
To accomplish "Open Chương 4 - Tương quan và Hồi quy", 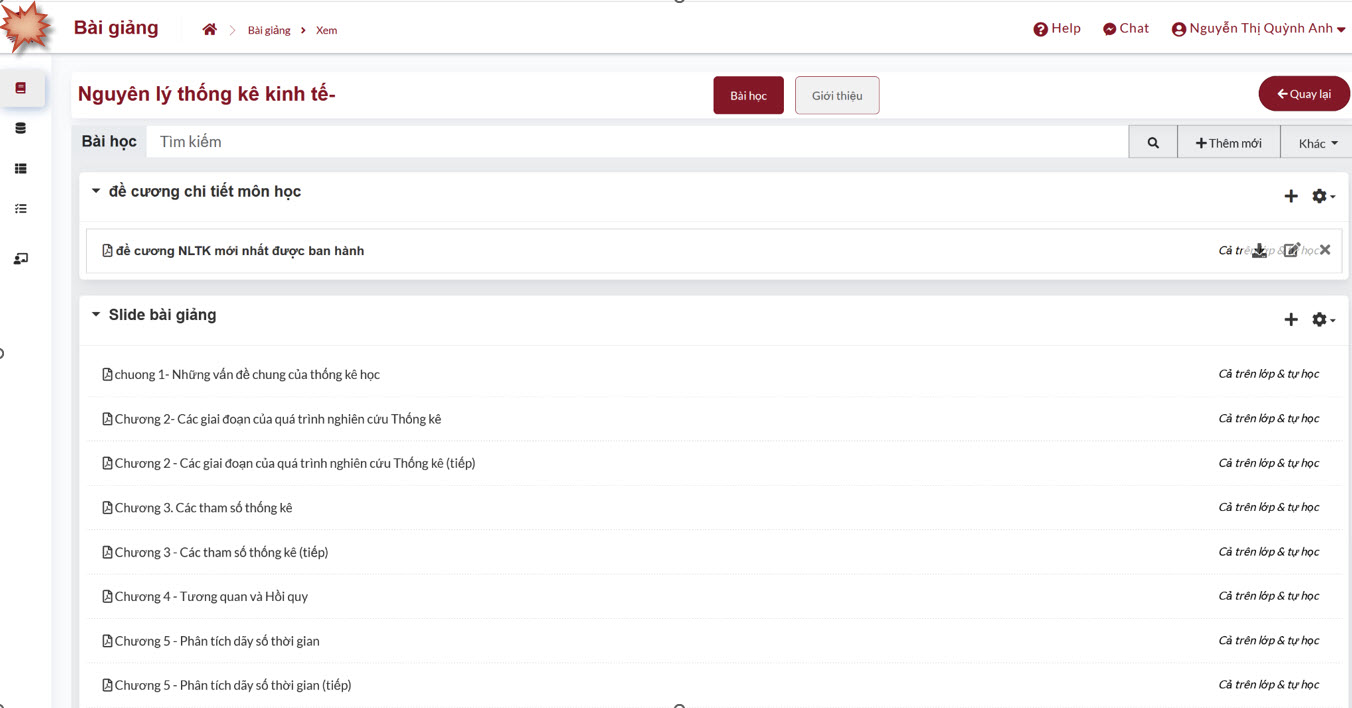I will [x=211, y=597].
